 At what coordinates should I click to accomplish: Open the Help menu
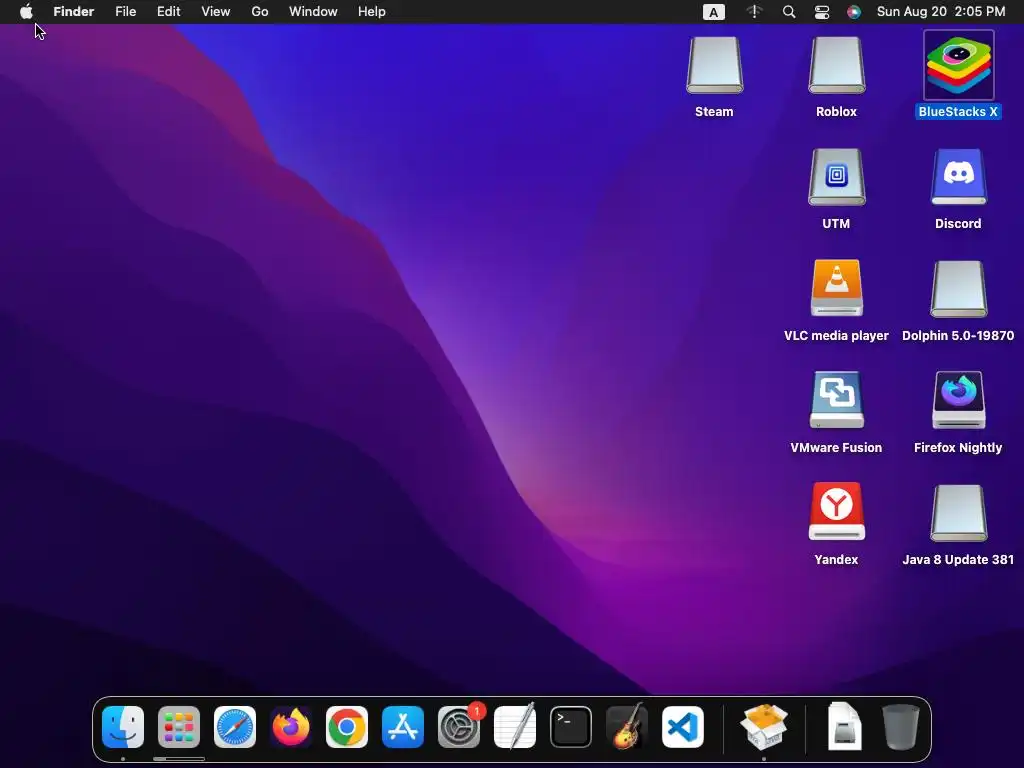point(372,12)
